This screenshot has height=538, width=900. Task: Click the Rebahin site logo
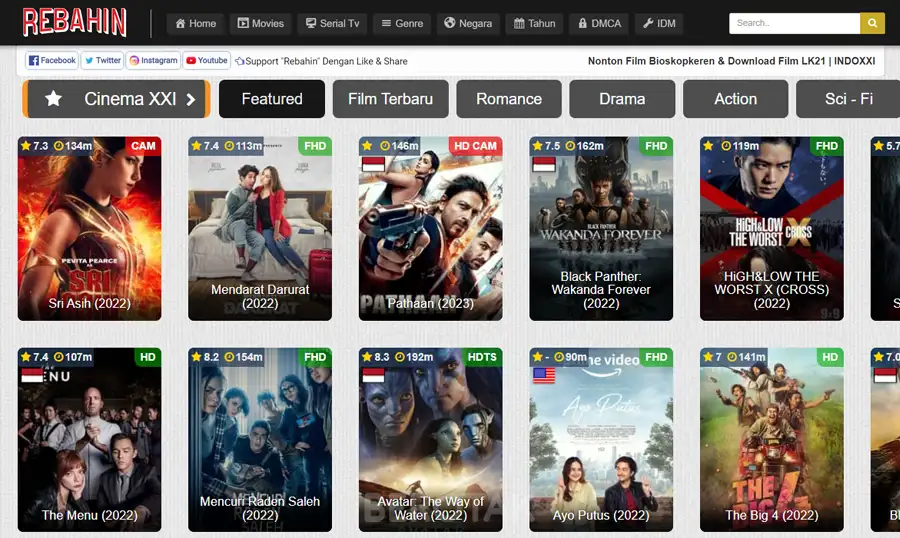75,22
